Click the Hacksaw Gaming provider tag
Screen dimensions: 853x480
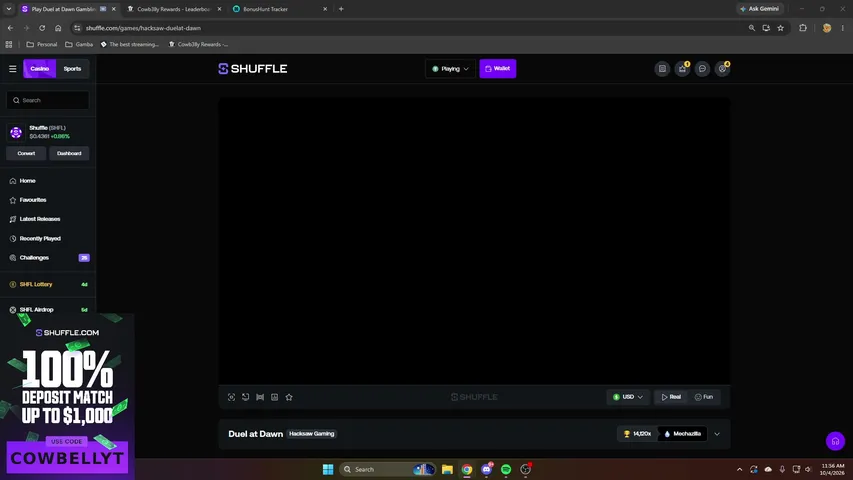click(312, 434)
